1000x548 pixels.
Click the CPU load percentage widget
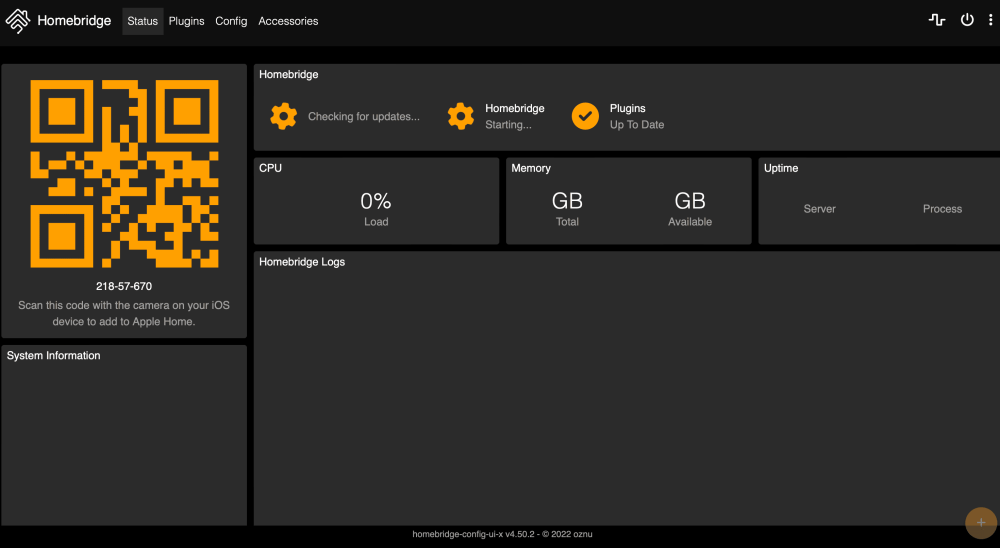(376, 202)
